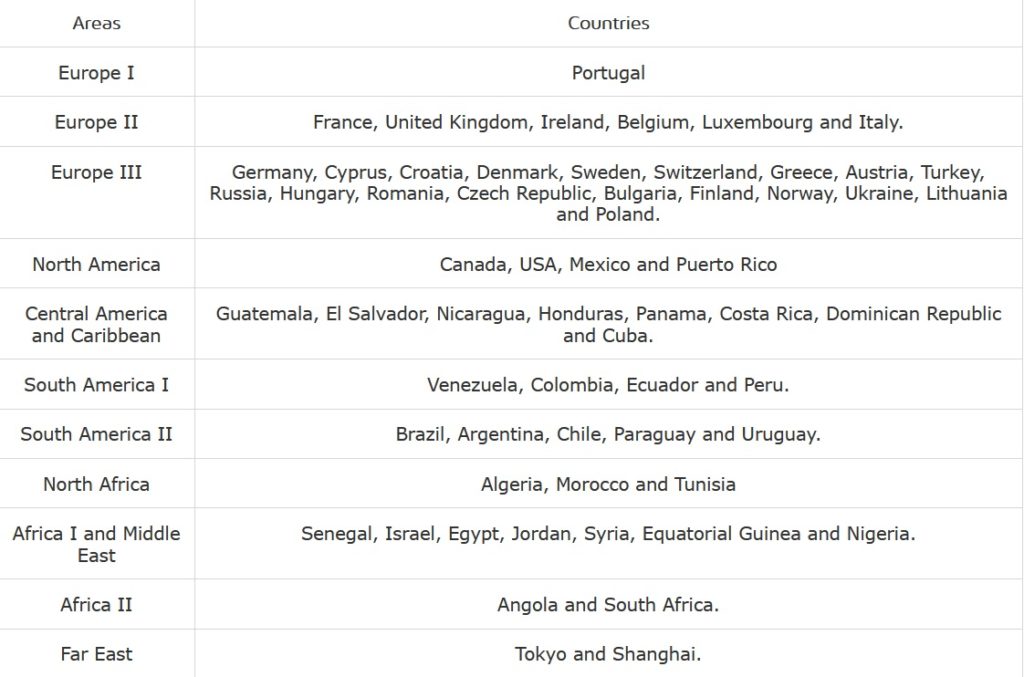Click the Countries column header
This screenshot has width=1024, height=677.
608,23
